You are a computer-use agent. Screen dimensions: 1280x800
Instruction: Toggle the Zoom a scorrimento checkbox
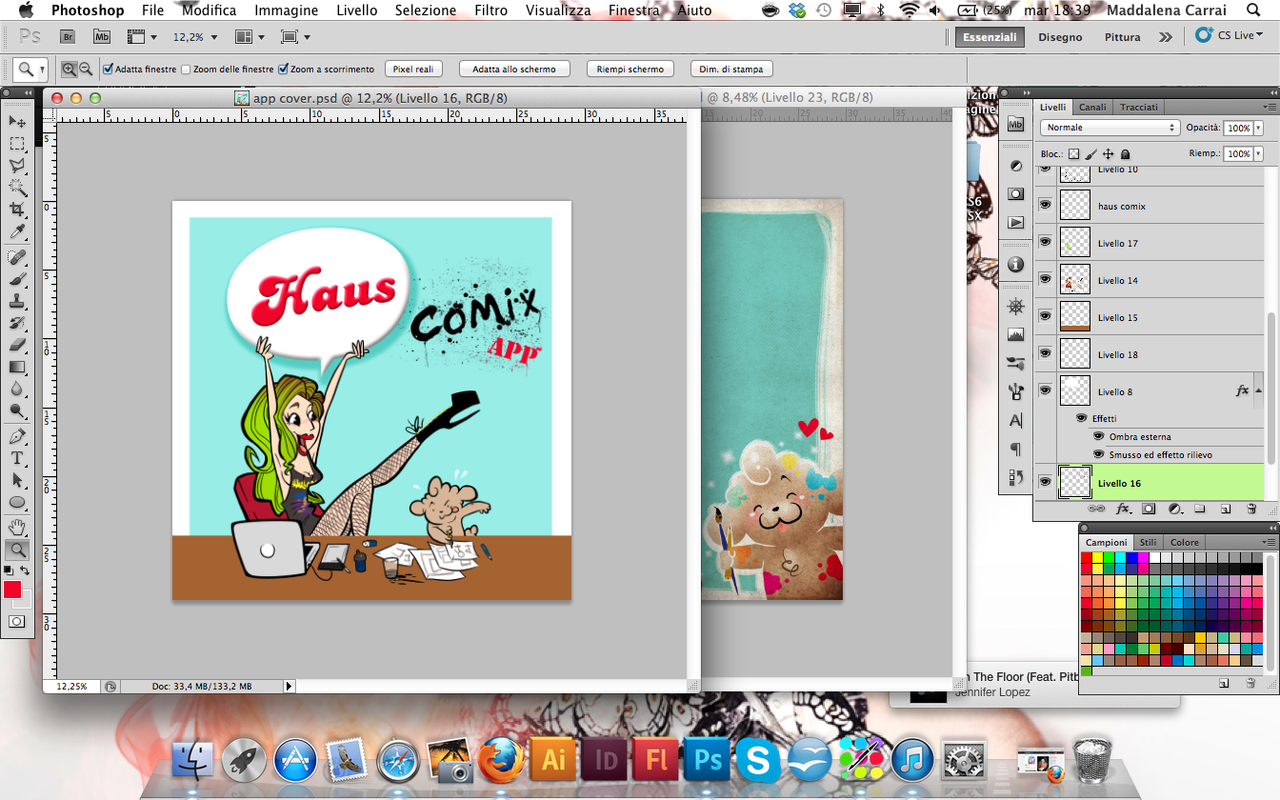coord(283,69)
